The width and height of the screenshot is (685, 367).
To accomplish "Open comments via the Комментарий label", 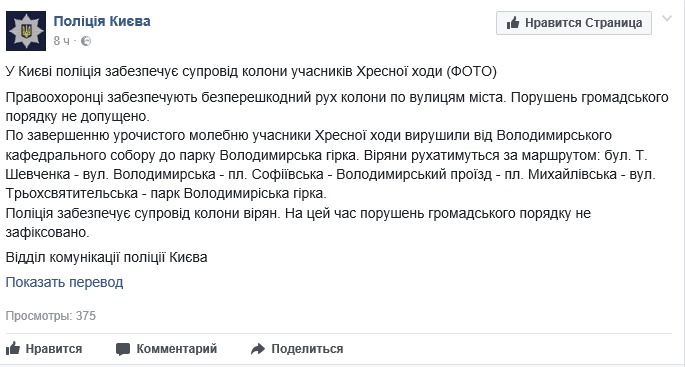I will (x=176, y=349).
